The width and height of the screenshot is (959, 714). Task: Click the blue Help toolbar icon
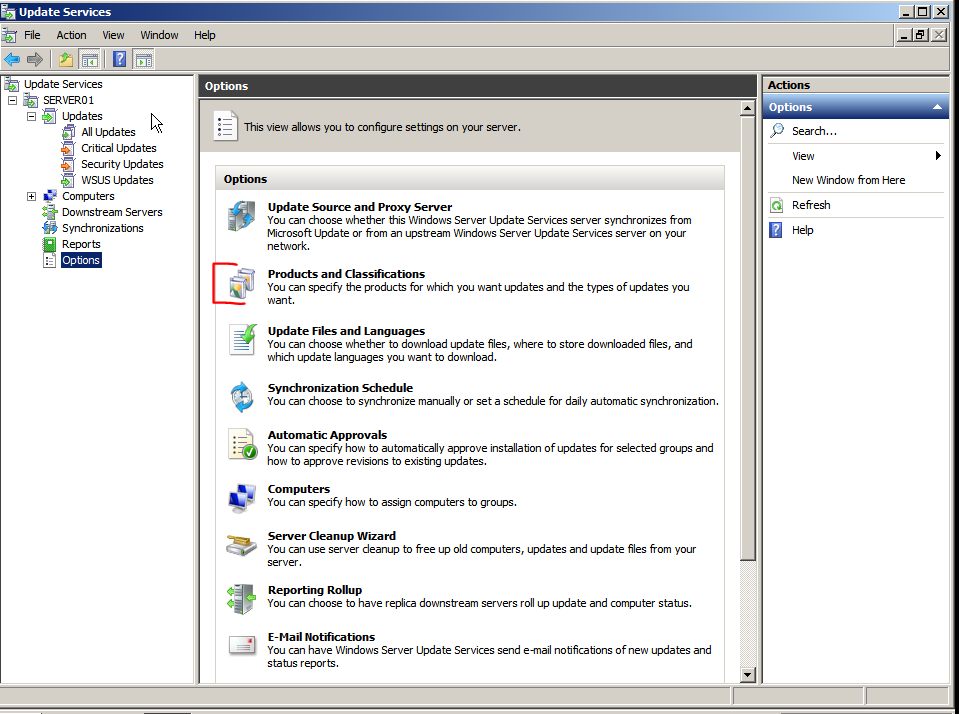120,59
